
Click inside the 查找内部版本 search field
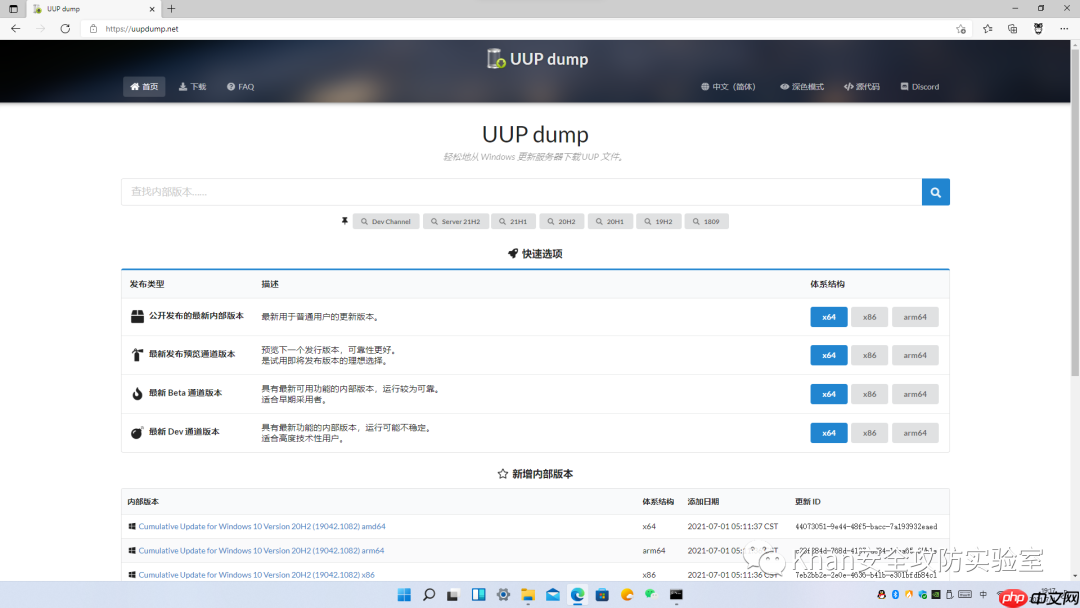point(520,191)
